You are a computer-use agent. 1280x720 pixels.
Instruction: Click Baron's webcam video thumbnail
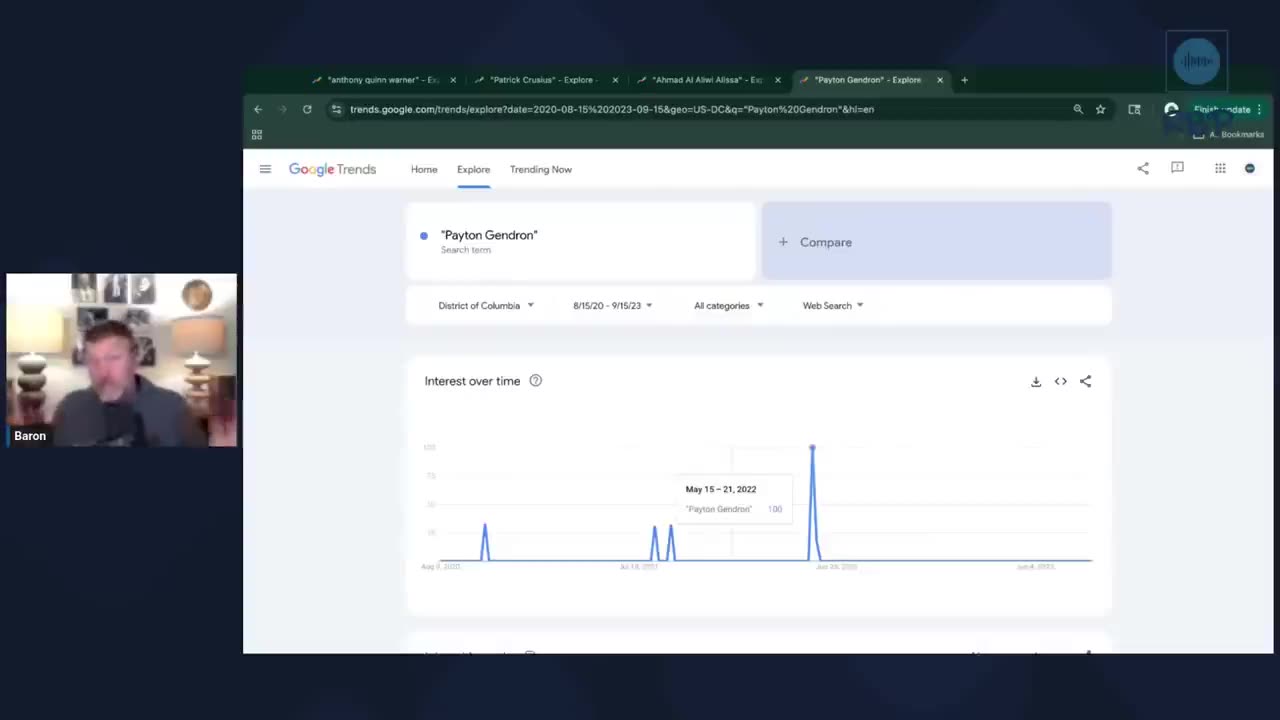point(121,360)
